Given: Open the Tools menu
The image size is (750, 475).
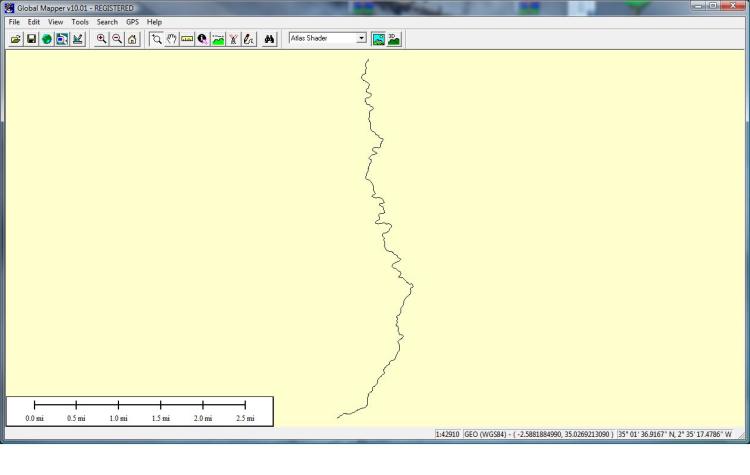Looking at the screenshot, I should (80, 22).
